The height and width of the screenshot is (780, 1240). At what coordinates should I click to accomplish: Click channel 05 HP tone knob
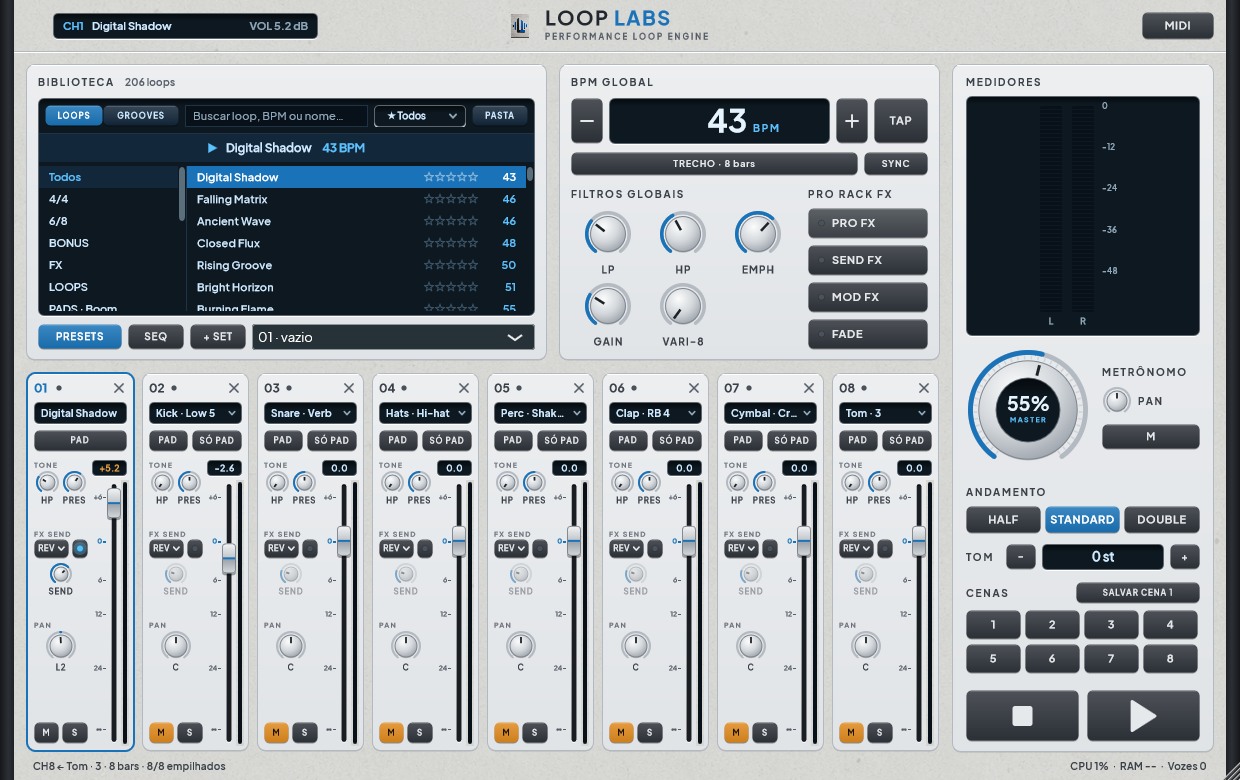pyautogui.click(x=506, y=483)
